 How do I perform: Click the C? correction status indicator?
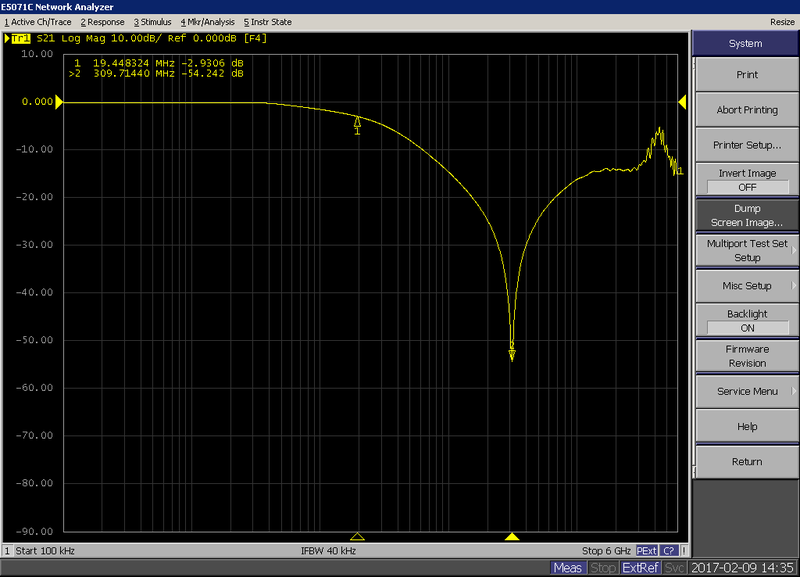[x=669, y=550]
